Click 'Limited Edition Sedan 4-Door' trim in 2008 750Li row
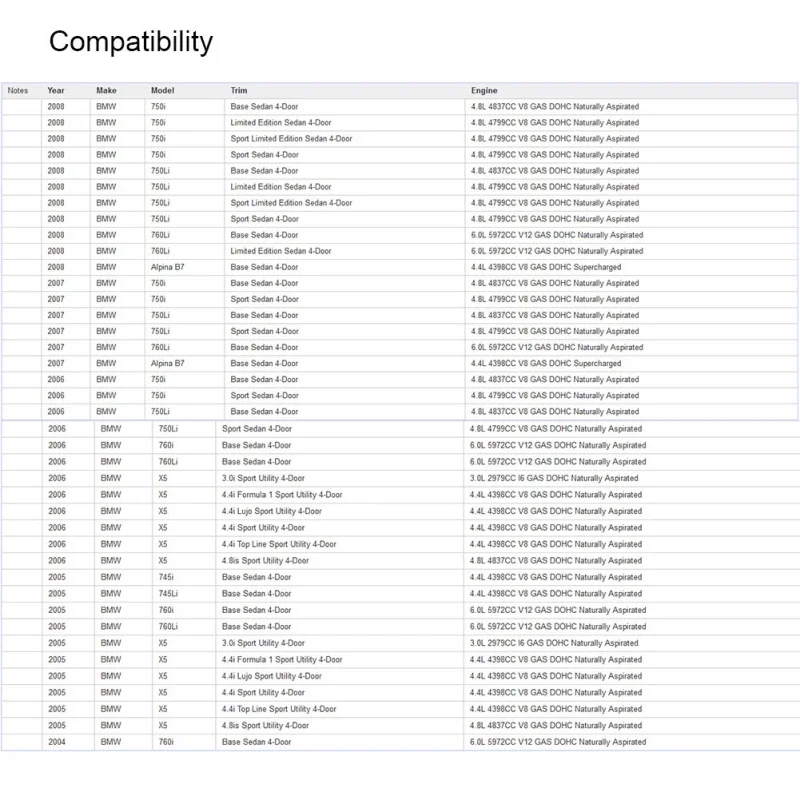Image resolution: width=800 pixels, height=800 pixels. (281, 187)
